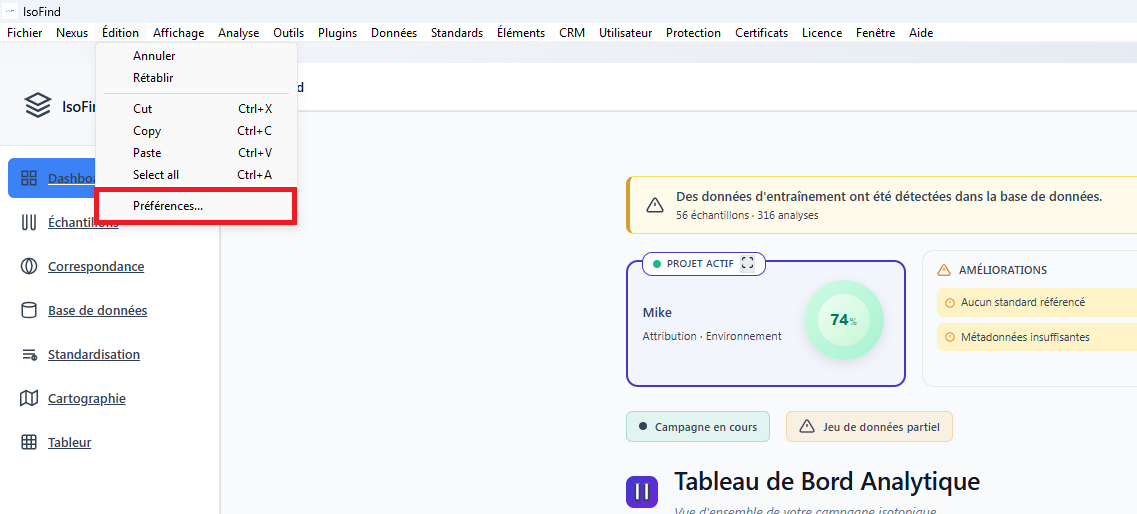Go to Base de données page
1137x514 pixels.
click(x=97, y=310)
